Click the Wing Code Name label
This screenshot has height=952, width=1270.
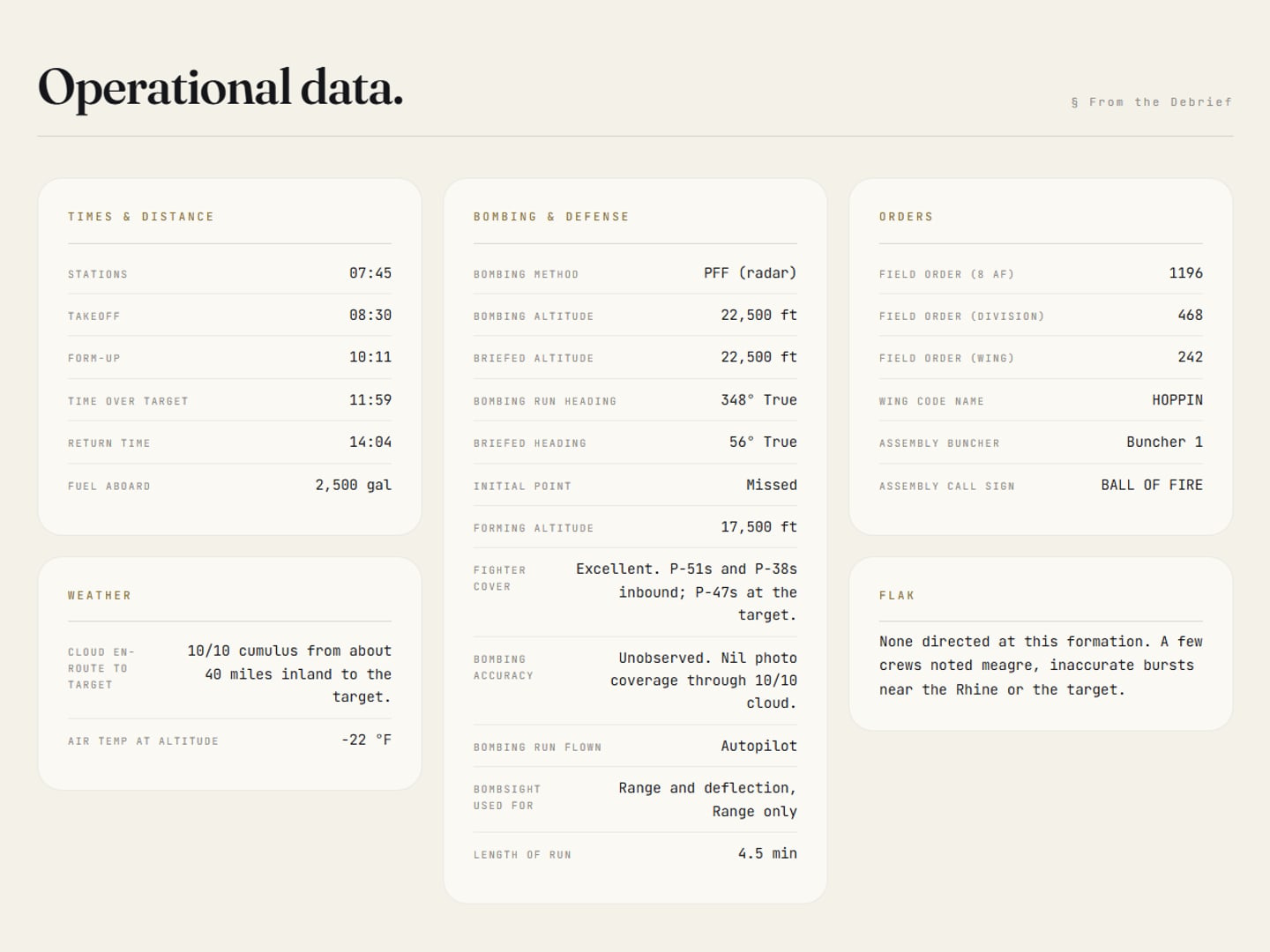pyautogui.click(x=931, y=401)
